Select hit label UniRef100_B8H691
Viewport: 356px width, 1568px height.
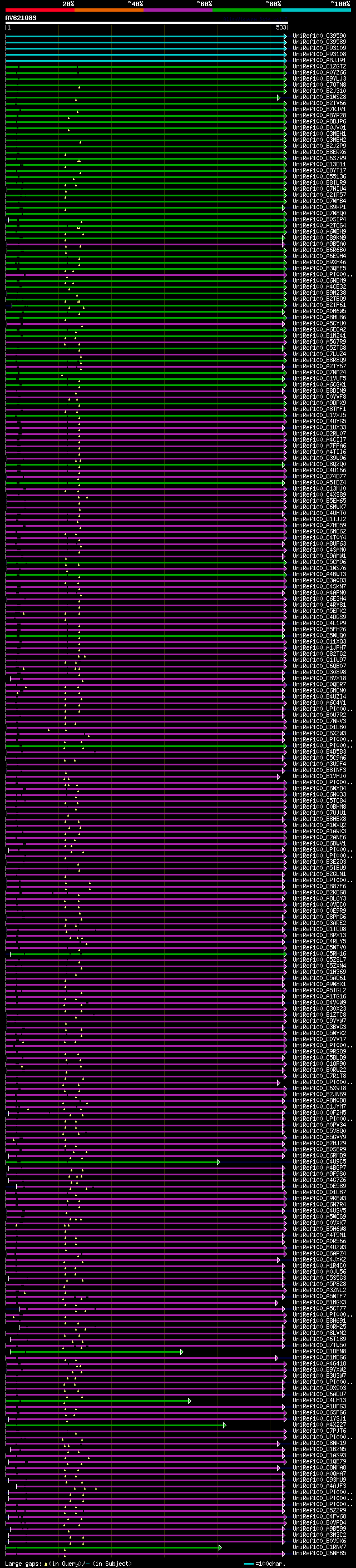pos(319,1321)
